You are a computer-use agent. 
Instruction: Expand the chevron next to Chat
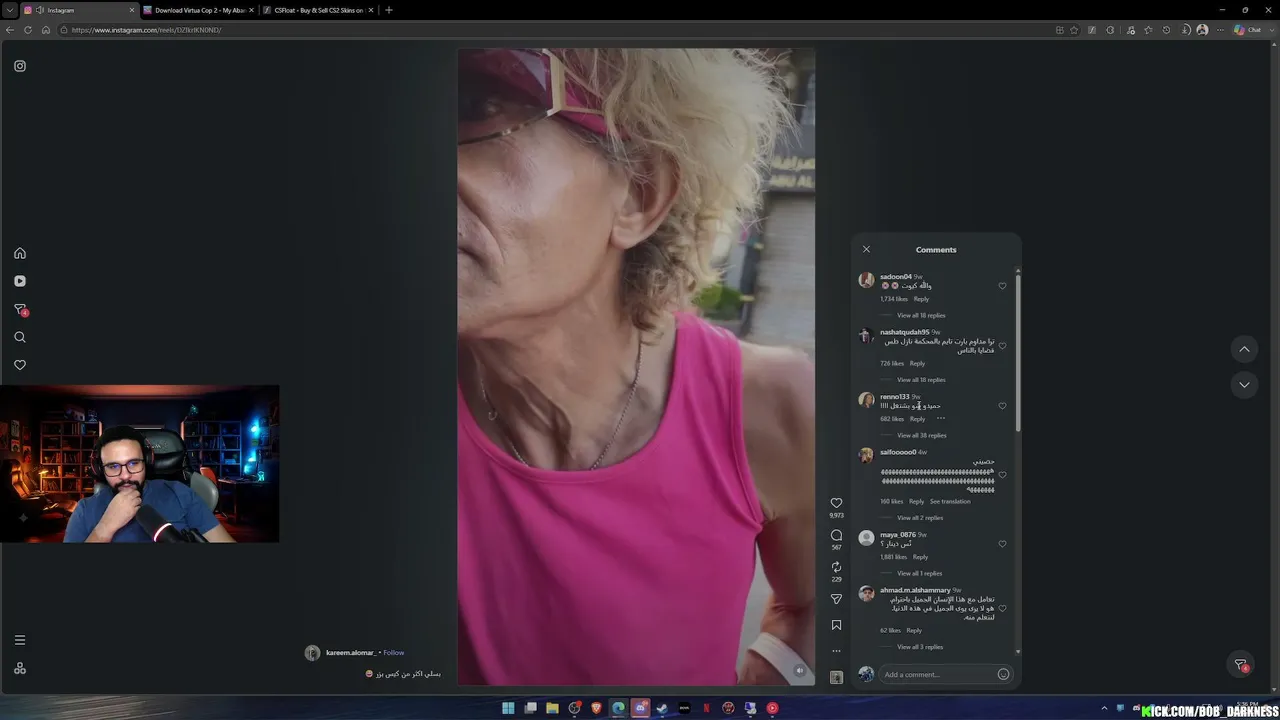click(1270, 30)
